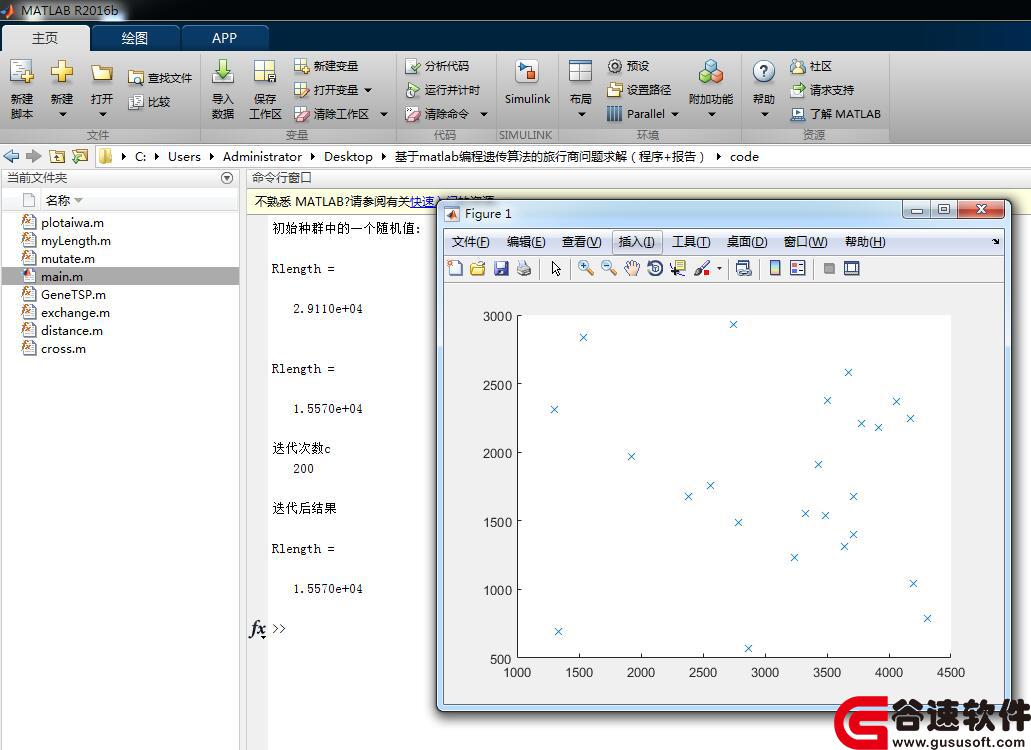Switch to the Plots (绘图) tab
This screenshot has width=1031, height=750.
(x=135, y=38)
